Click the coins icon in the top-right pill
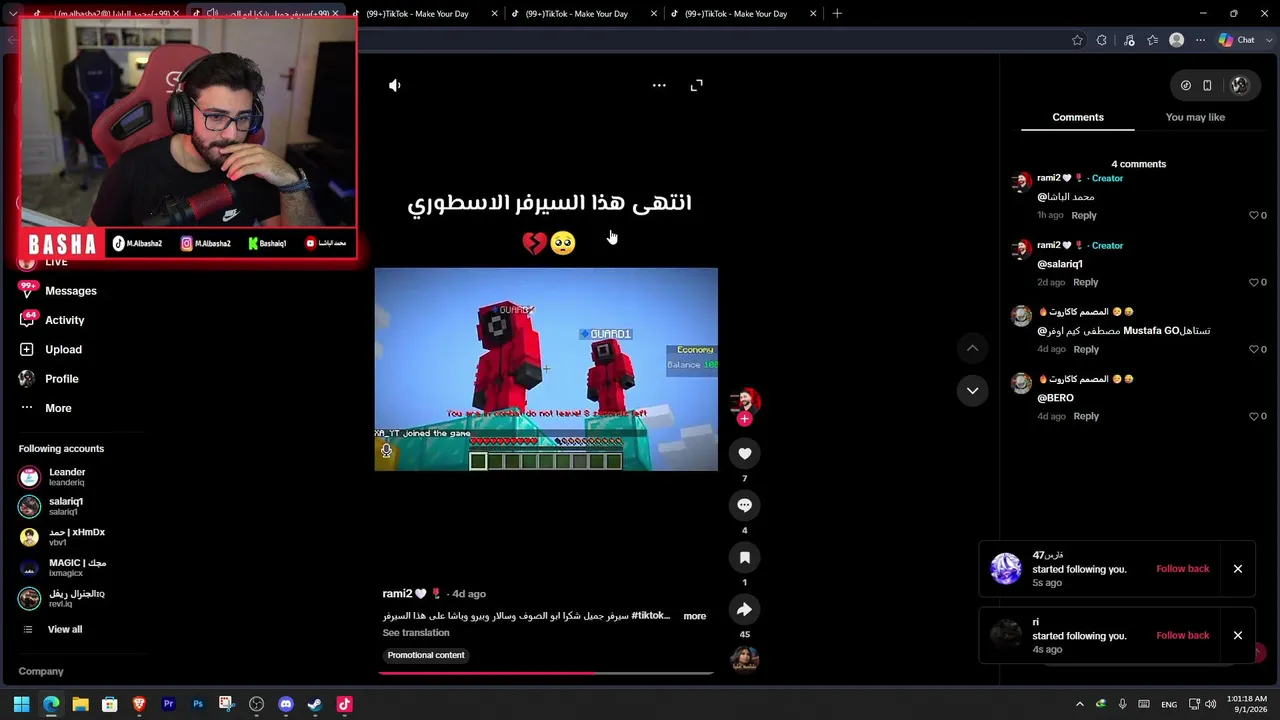The width and height of the screenshot is (1280, 720). 1186,86
